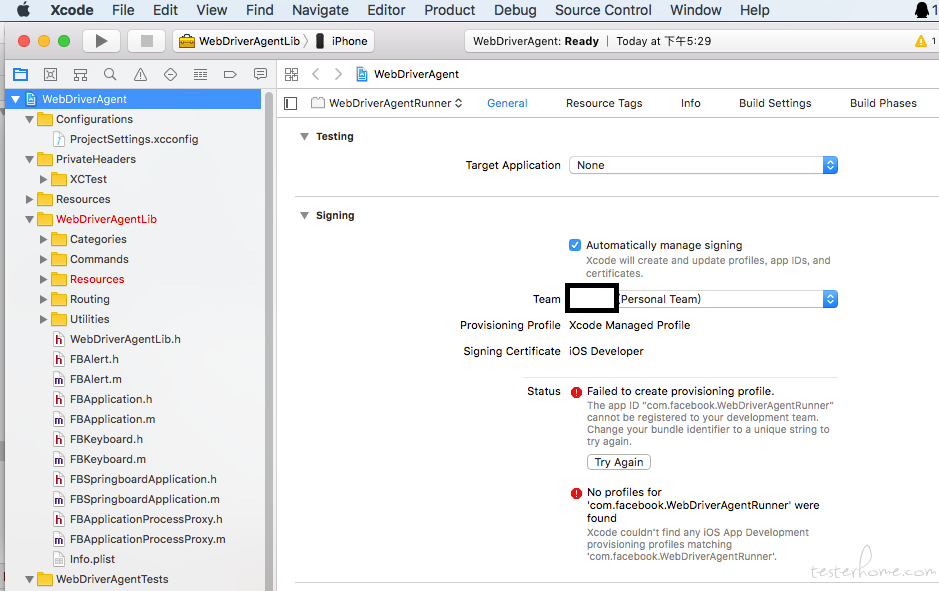
Task: Select FBAlert.m in the navigator
Action: point(95,380)
